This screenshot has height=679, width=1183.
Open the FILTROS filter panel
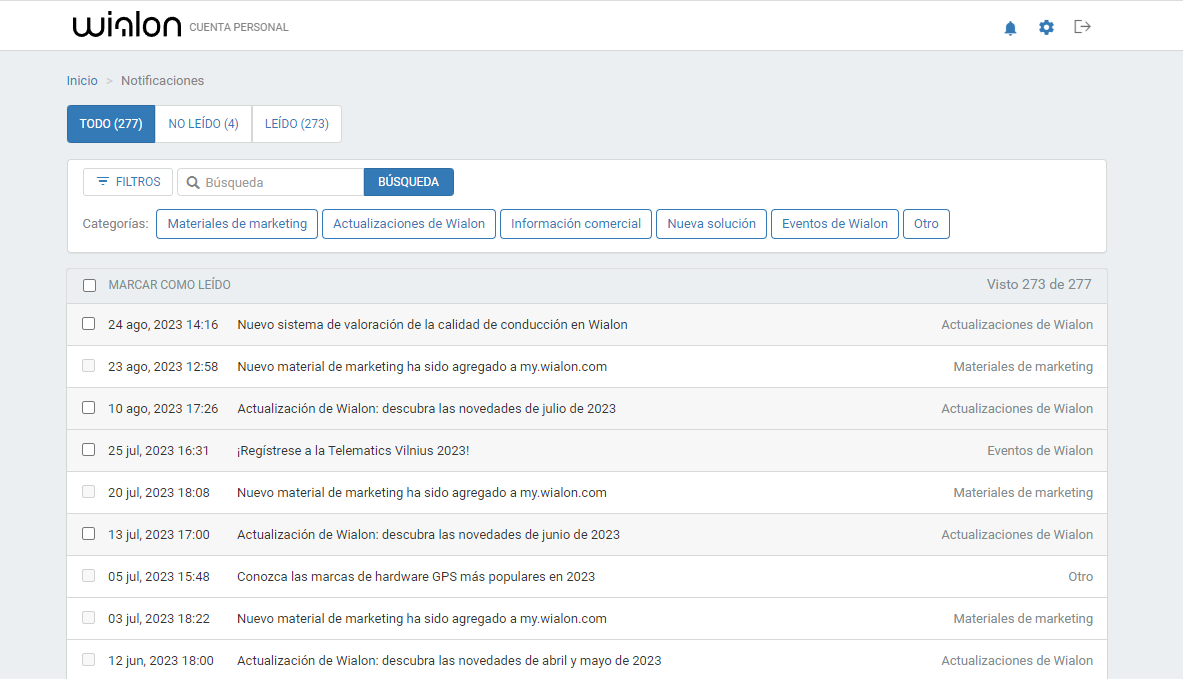(x=127, y=182)
